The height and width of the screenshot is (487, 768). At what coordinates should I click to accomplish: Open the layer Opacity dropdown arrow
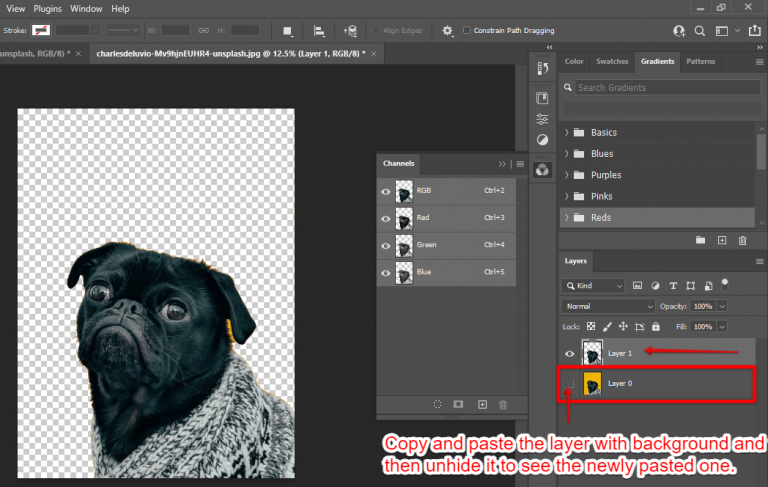click(x=722, y=306)
